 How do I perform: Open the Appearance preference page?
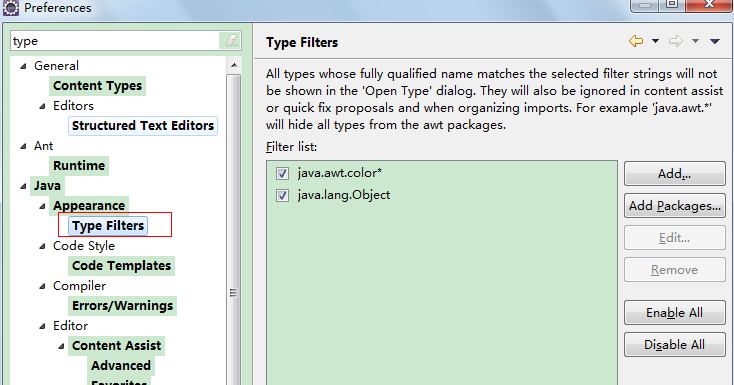pos(89,206)
